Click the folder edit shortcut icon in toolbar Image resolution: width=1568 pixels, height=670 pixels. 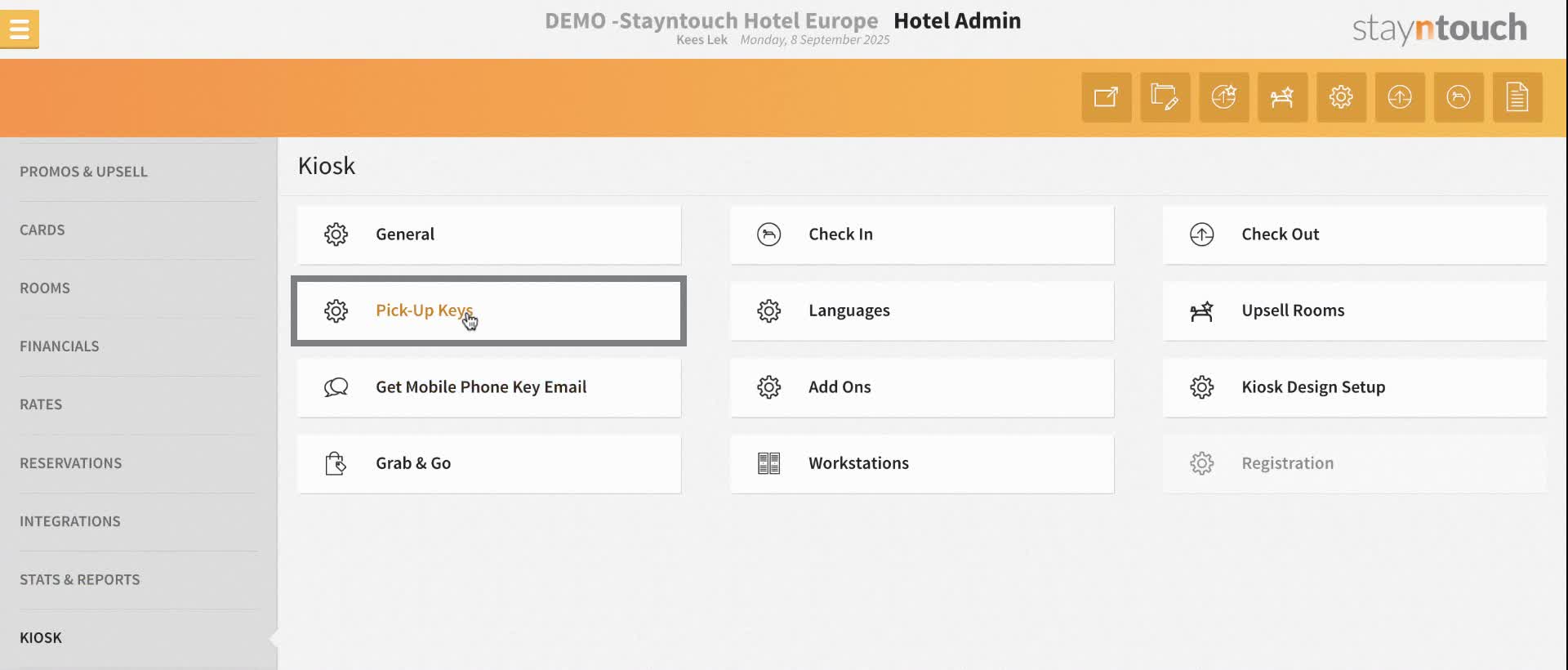tap(1165, 97)
